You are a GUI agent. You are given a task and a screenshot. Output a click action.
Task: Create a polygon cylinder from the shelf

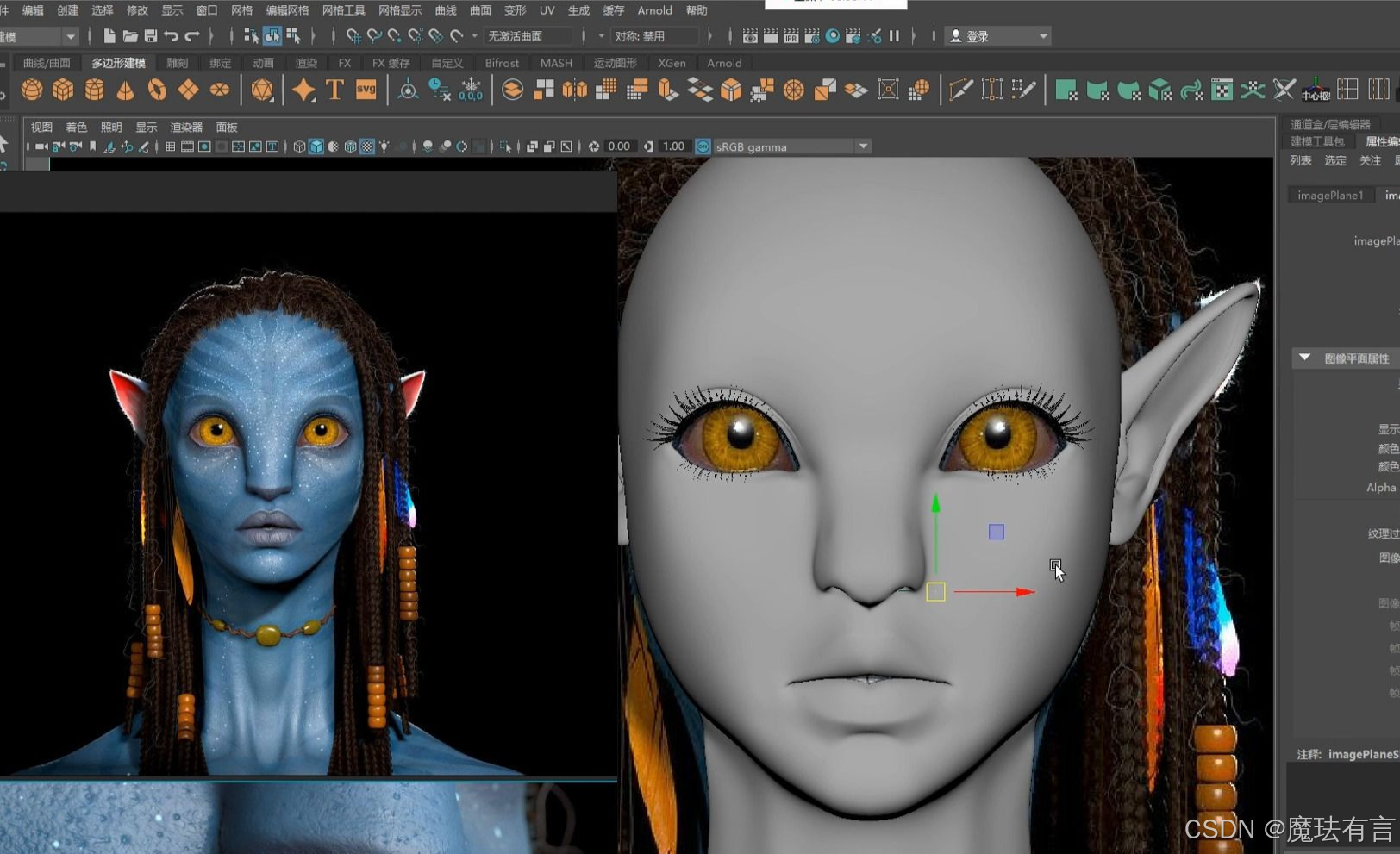(94, 90)
